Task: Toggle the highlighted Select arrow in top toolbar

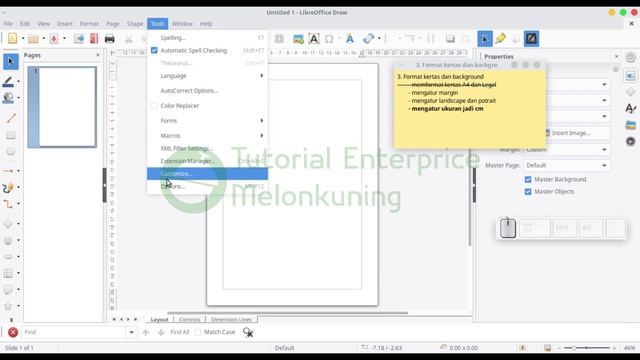Action: point(485,39)
